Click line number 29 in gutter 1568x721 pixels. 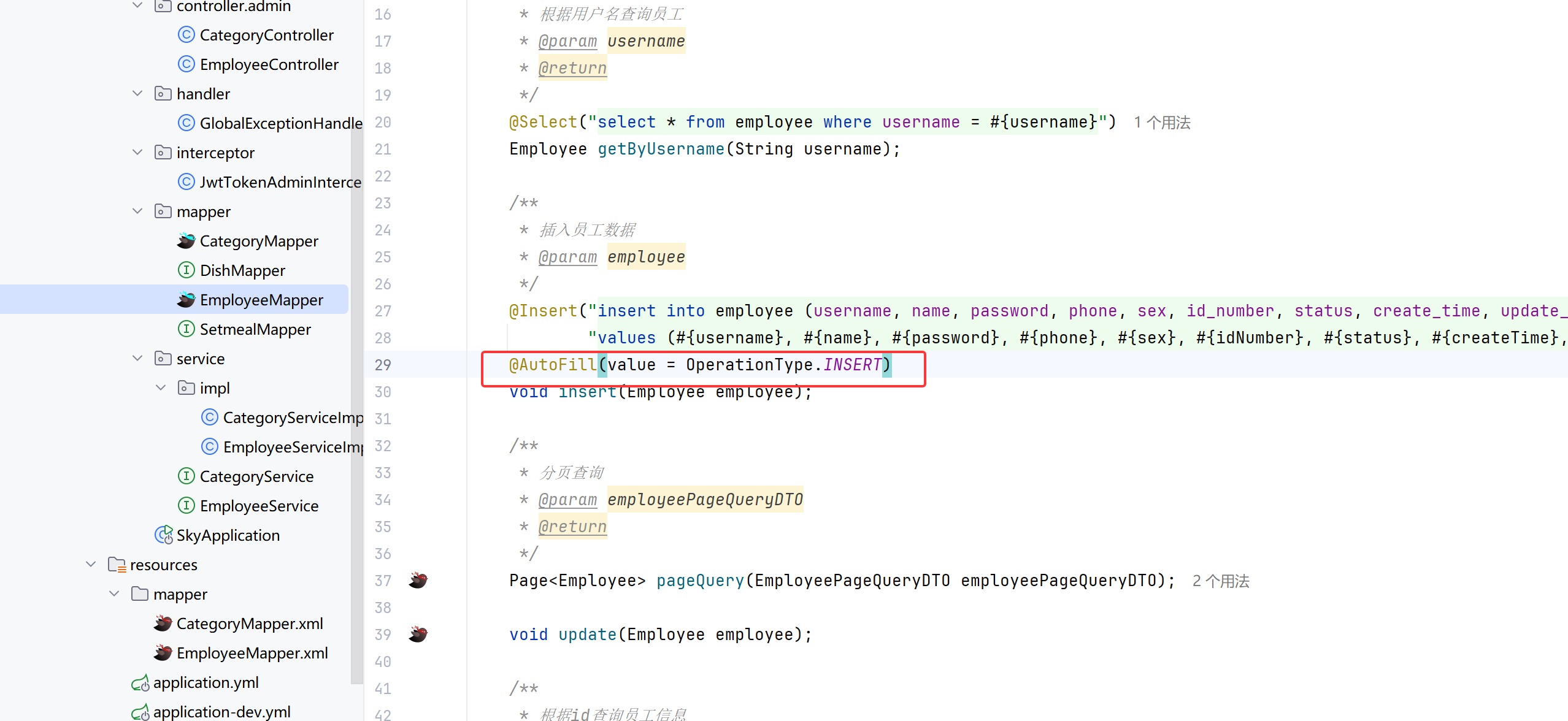pyautogui.click(x=383, y=365)
